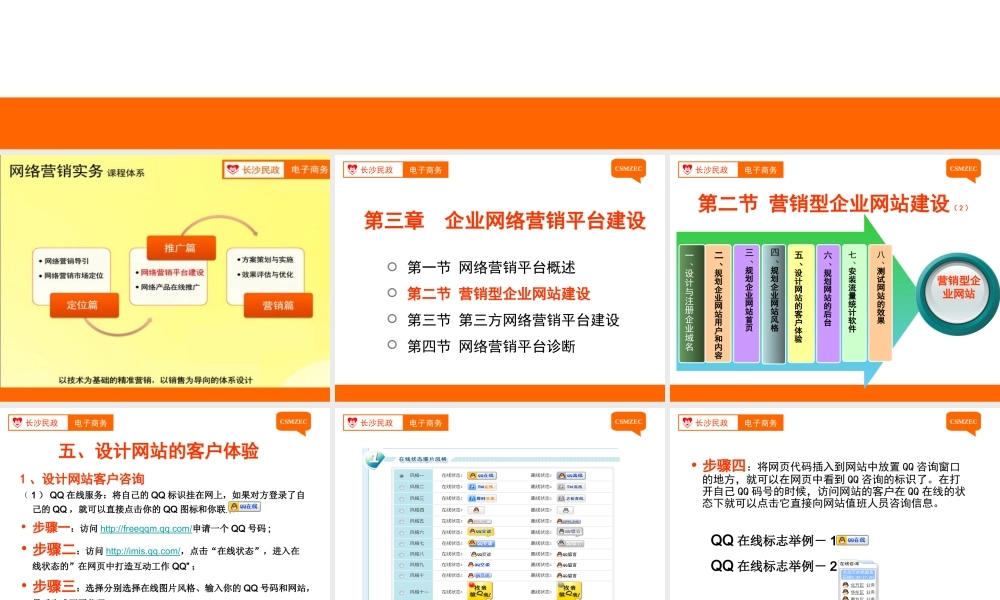Click the QQ在线 badge next to 举例-1
Viewport: 1000px width, 600px height.
point(853,539)
